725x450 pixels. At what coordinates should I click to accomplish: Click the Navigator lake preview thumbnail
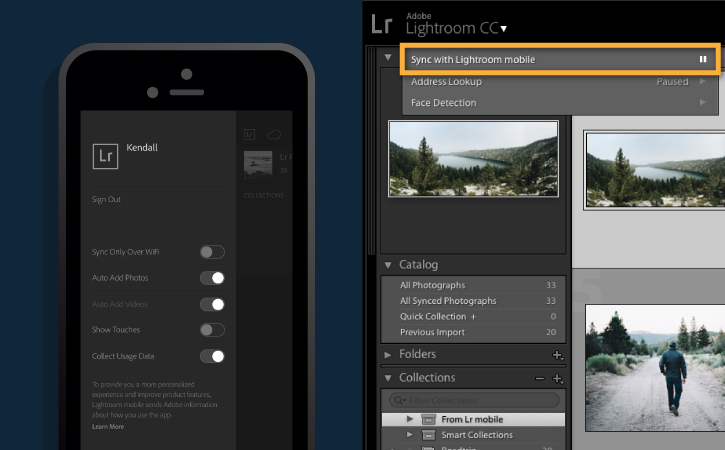coord(473,159)
